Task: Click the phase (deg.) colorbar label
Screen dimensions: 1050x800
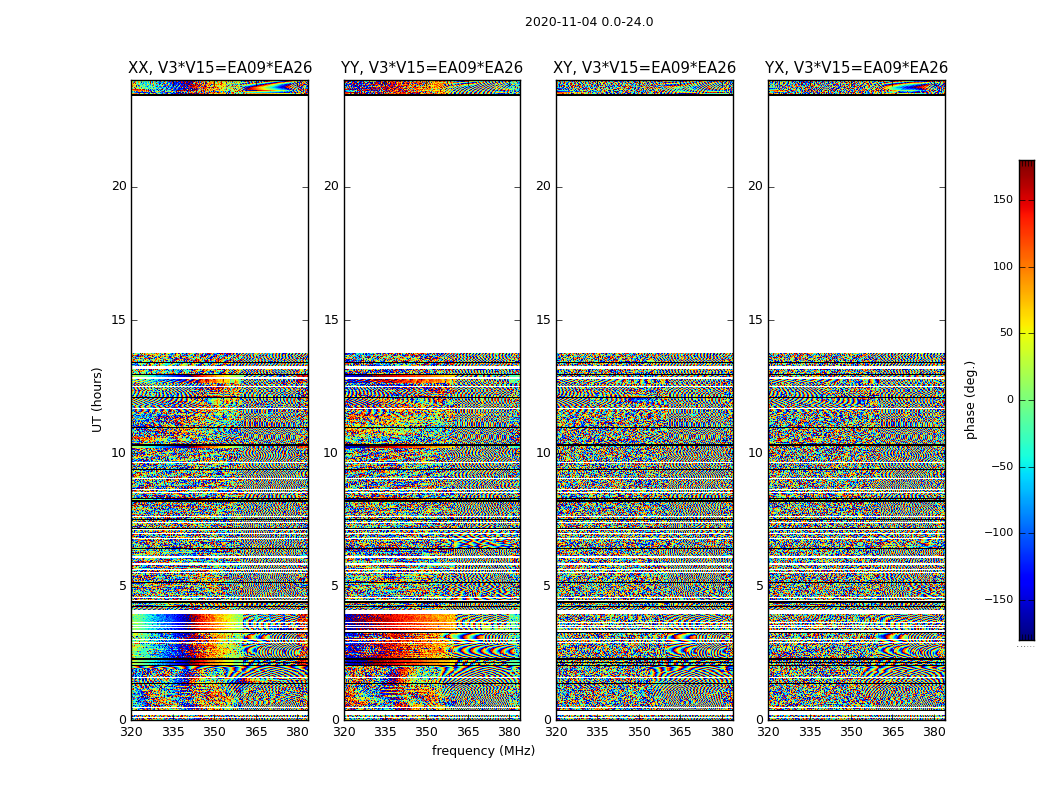Action: (970, 400)
